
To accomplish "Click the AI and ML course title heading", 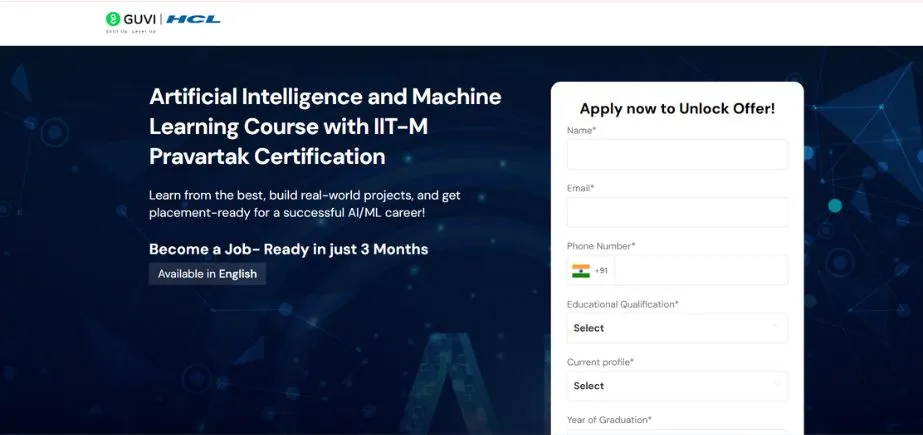I will click(x=325, y=126).
